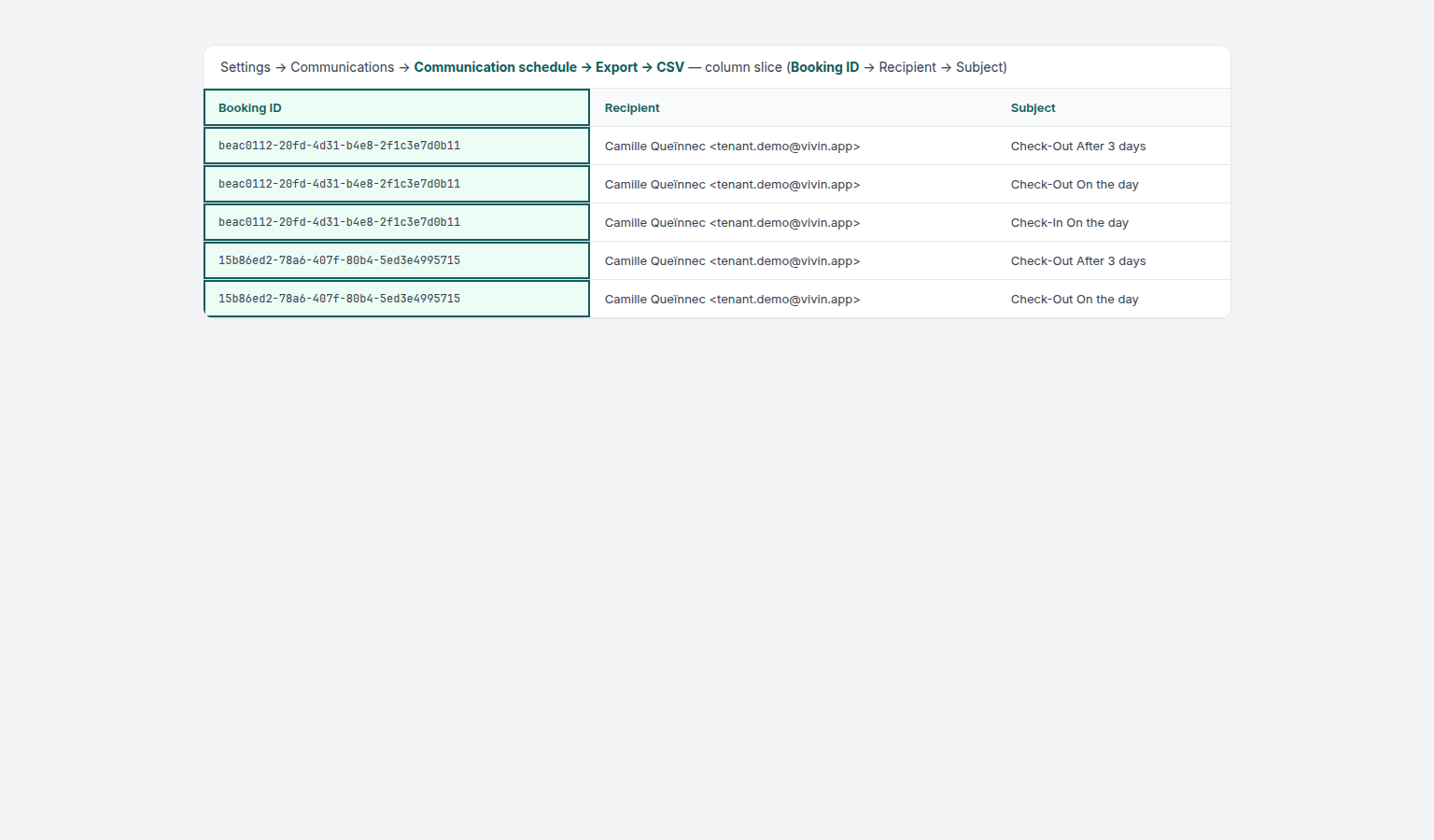The height and width of the screenshot is (840, 1434).
Task: Click the recipient in the 15b86ed2 Check-Out On the day row
Action: click(x=794, y=299)
